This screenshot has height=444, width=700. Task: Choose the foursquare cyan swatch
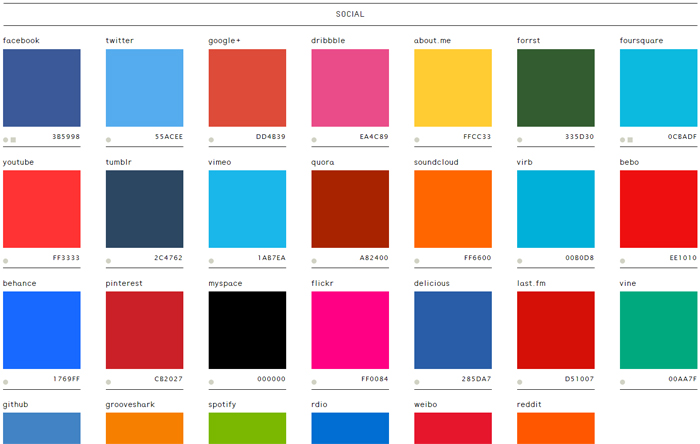[658, 88]
